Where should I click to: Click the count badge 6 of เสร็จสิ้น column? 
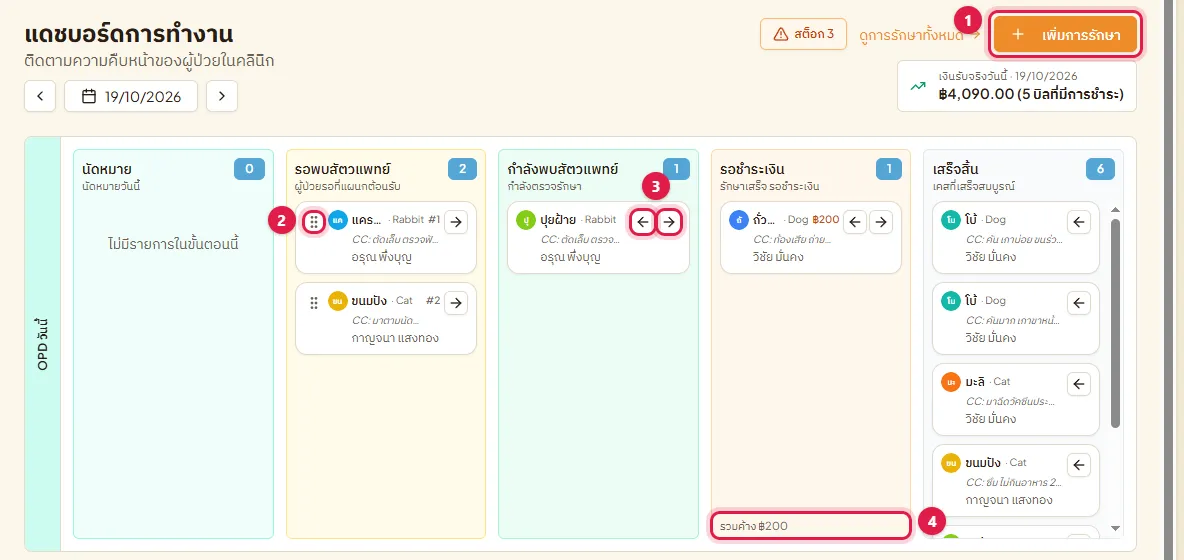coord(1100,169)
